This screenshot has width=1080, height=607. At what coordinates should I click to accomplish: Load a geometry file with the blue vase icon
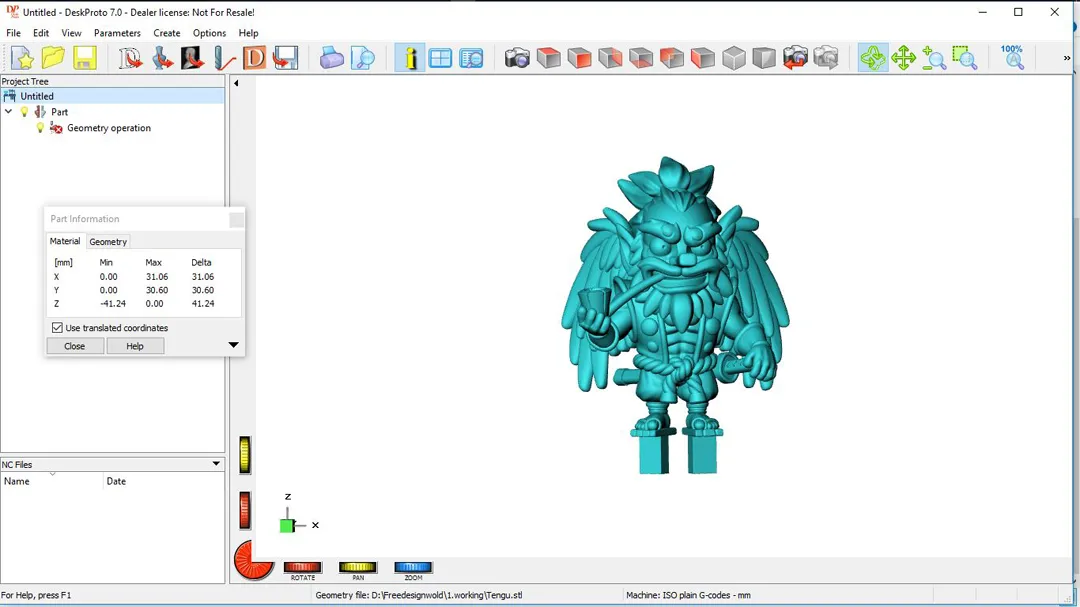tap(162, 59)
